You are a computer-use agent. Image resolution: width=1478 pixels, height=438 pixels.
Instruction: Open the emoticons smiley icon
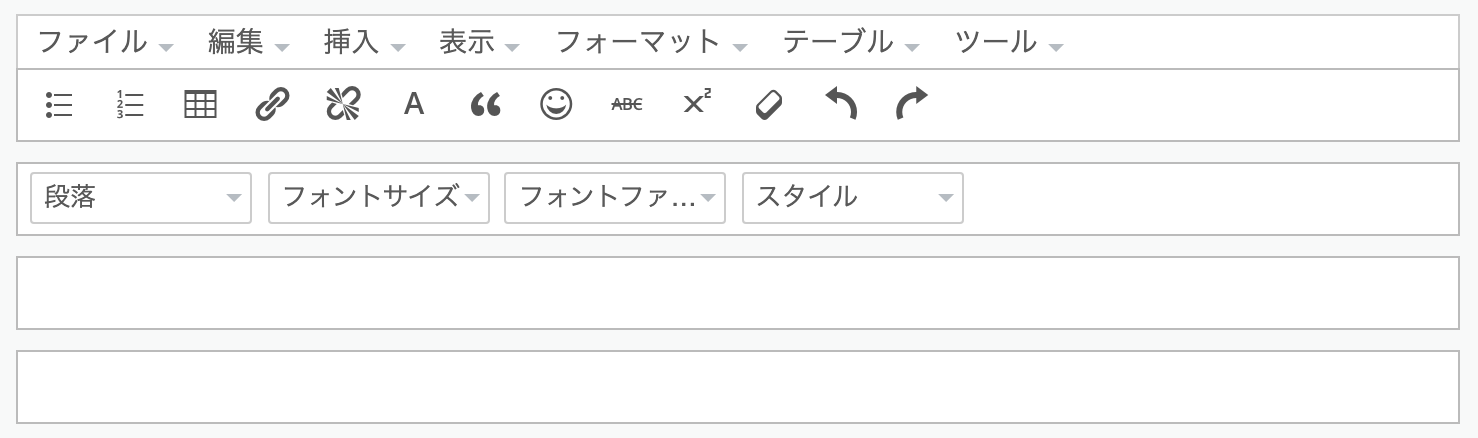point(556,104)
